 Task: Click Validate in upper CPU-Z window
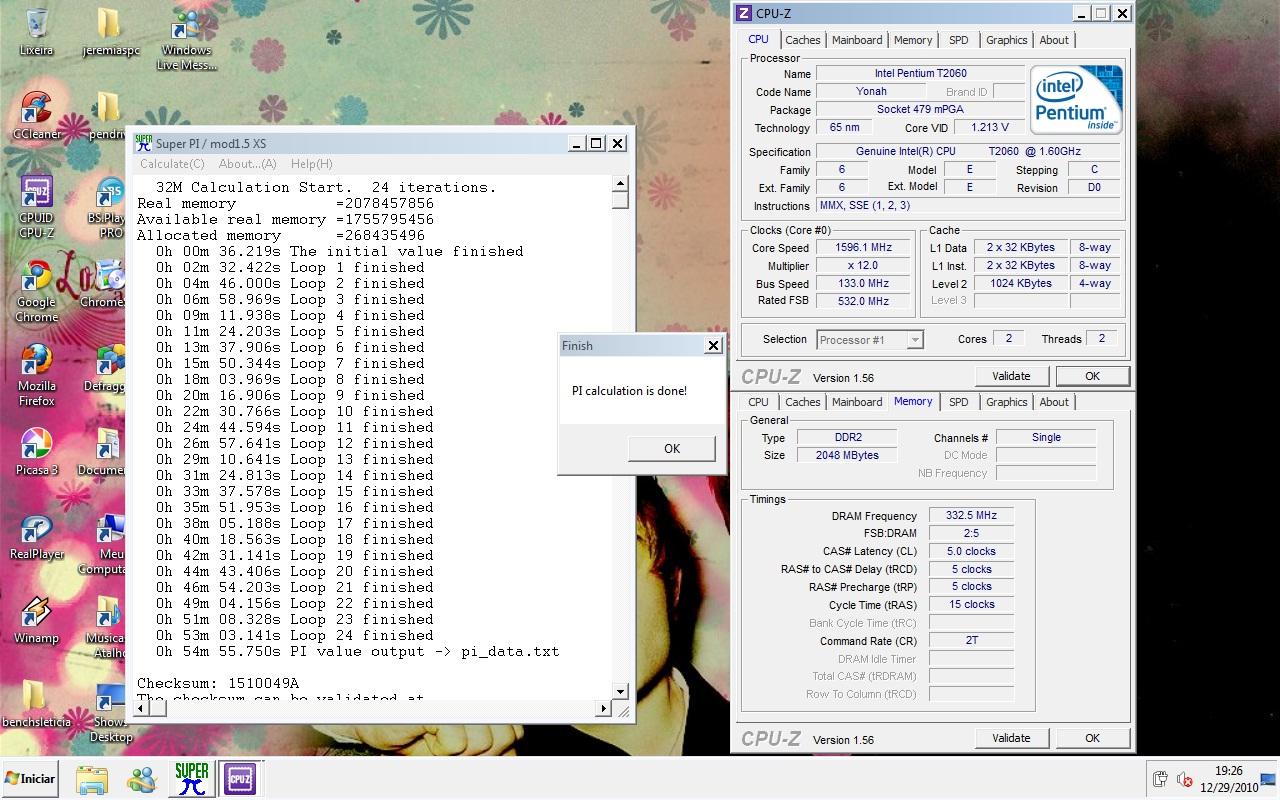tap(1011, 376)
